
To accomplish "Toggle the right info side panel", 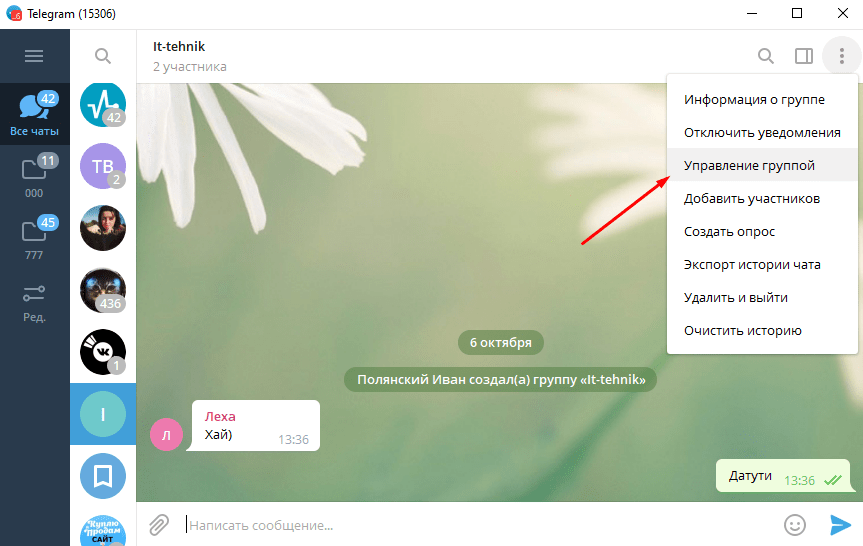I will [x=804, y=56].
